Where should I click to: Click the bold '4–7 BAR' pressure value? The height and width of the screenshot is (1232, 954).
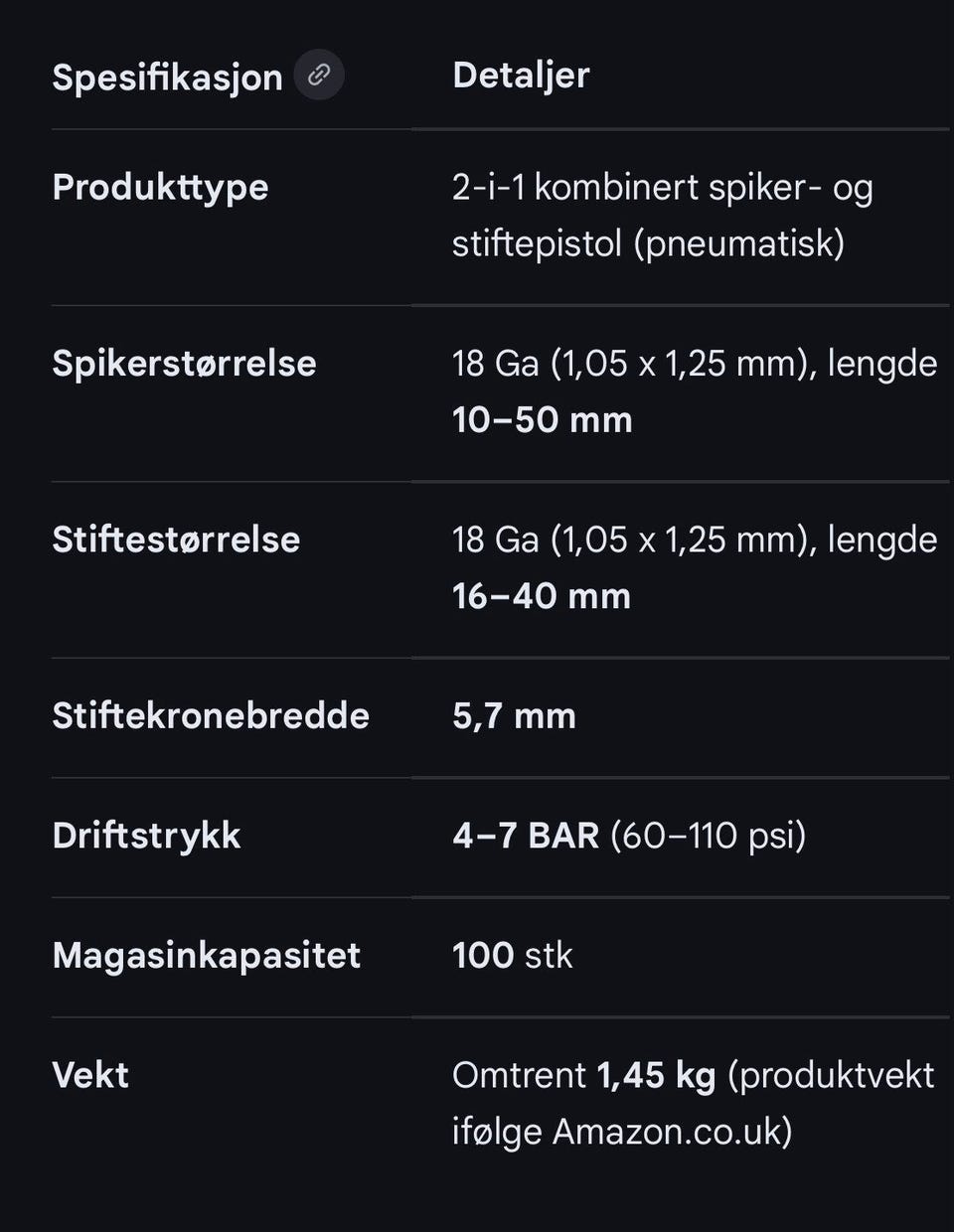tap(526, 835)
